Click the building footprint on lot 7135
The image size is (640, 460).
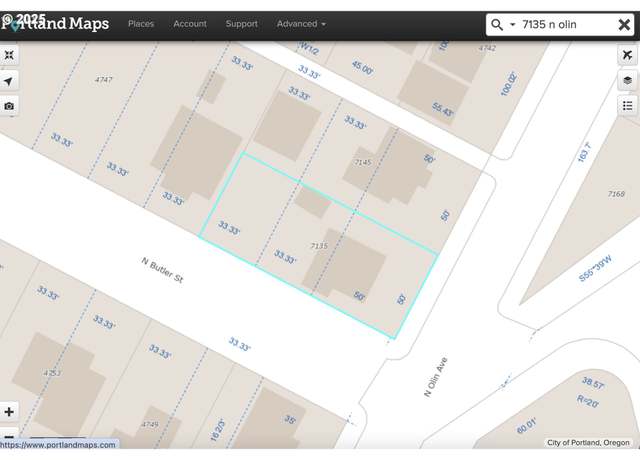[x=344, y=264]
